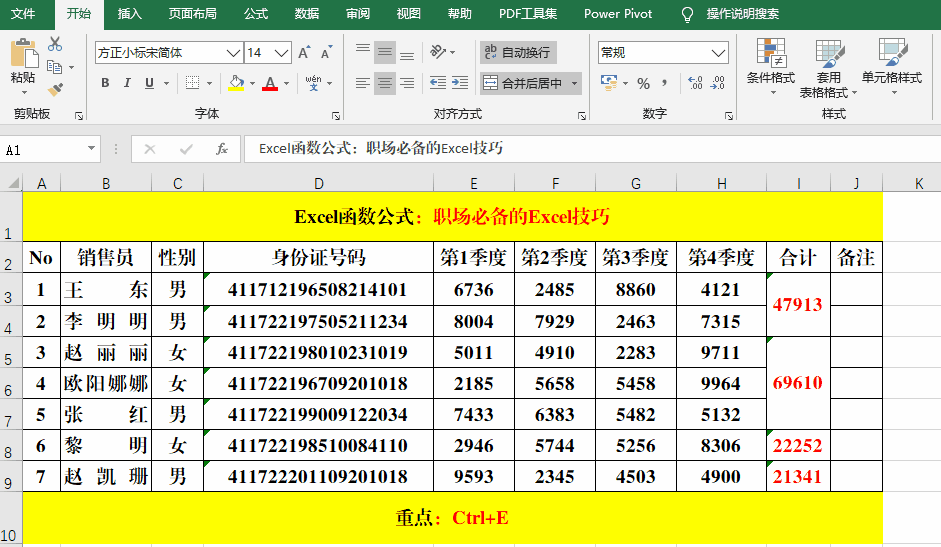Viewport: 941px width, 547px height.
Task: Select the cell with total 69610
Action: click(798, 382)
